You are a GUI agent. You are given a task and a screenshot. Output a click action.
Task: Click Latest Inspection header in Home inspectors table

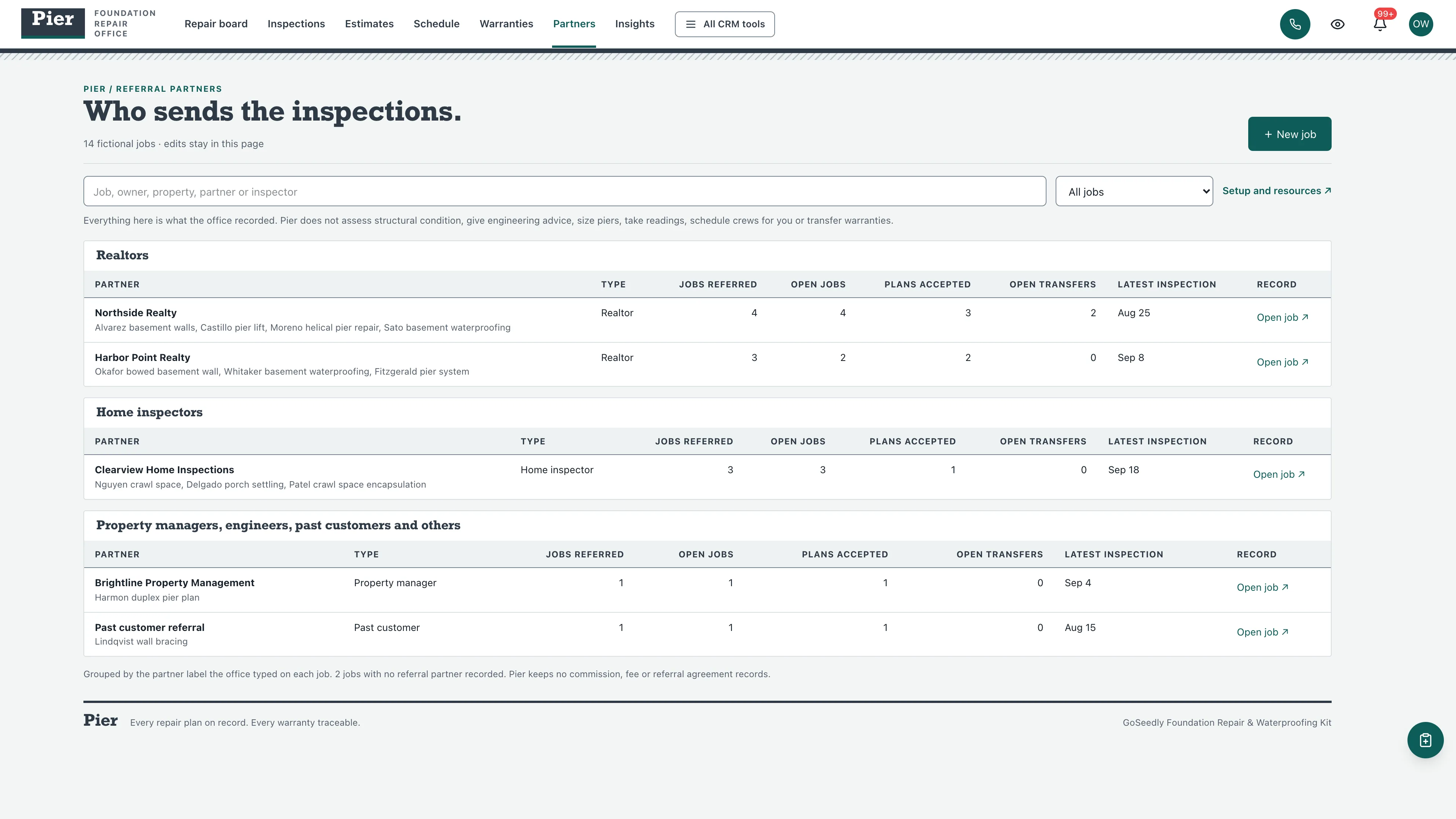coord(1157,442)
